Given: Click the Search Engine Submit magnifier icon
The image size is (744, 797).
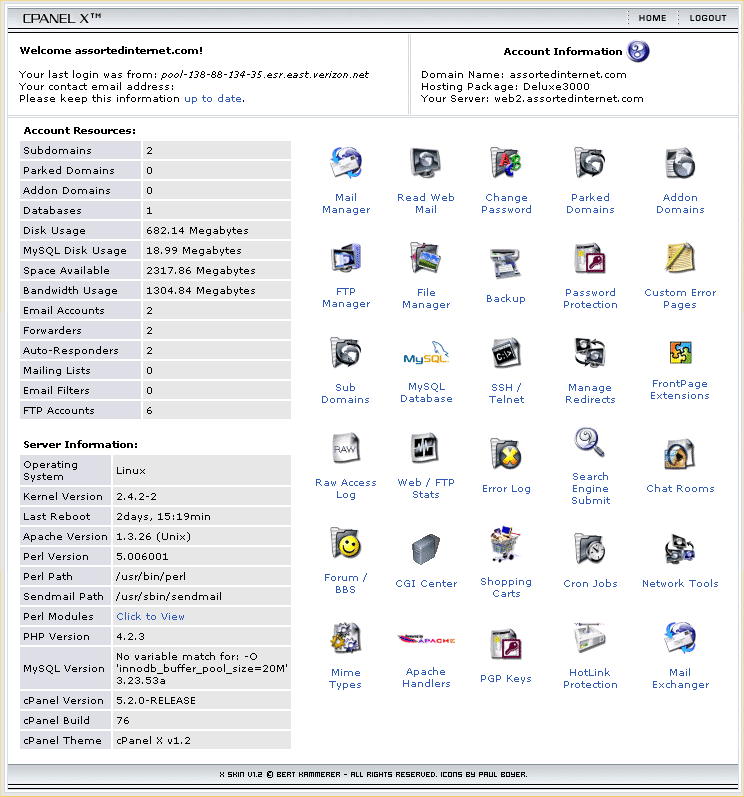Looking at the screenshot, I should coord(590,442).
